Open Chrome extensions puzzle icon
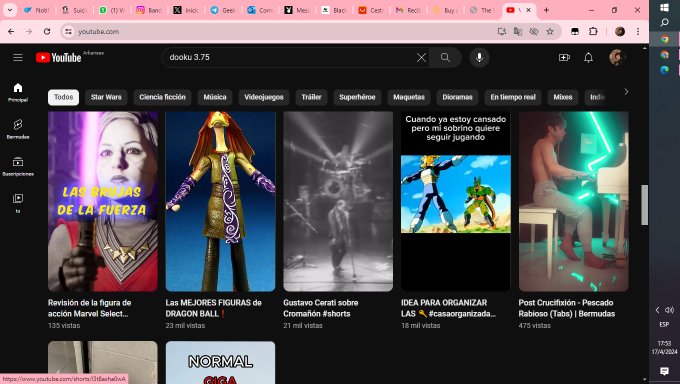This screenshot has width=680, height=384. [x=593, y=31]
